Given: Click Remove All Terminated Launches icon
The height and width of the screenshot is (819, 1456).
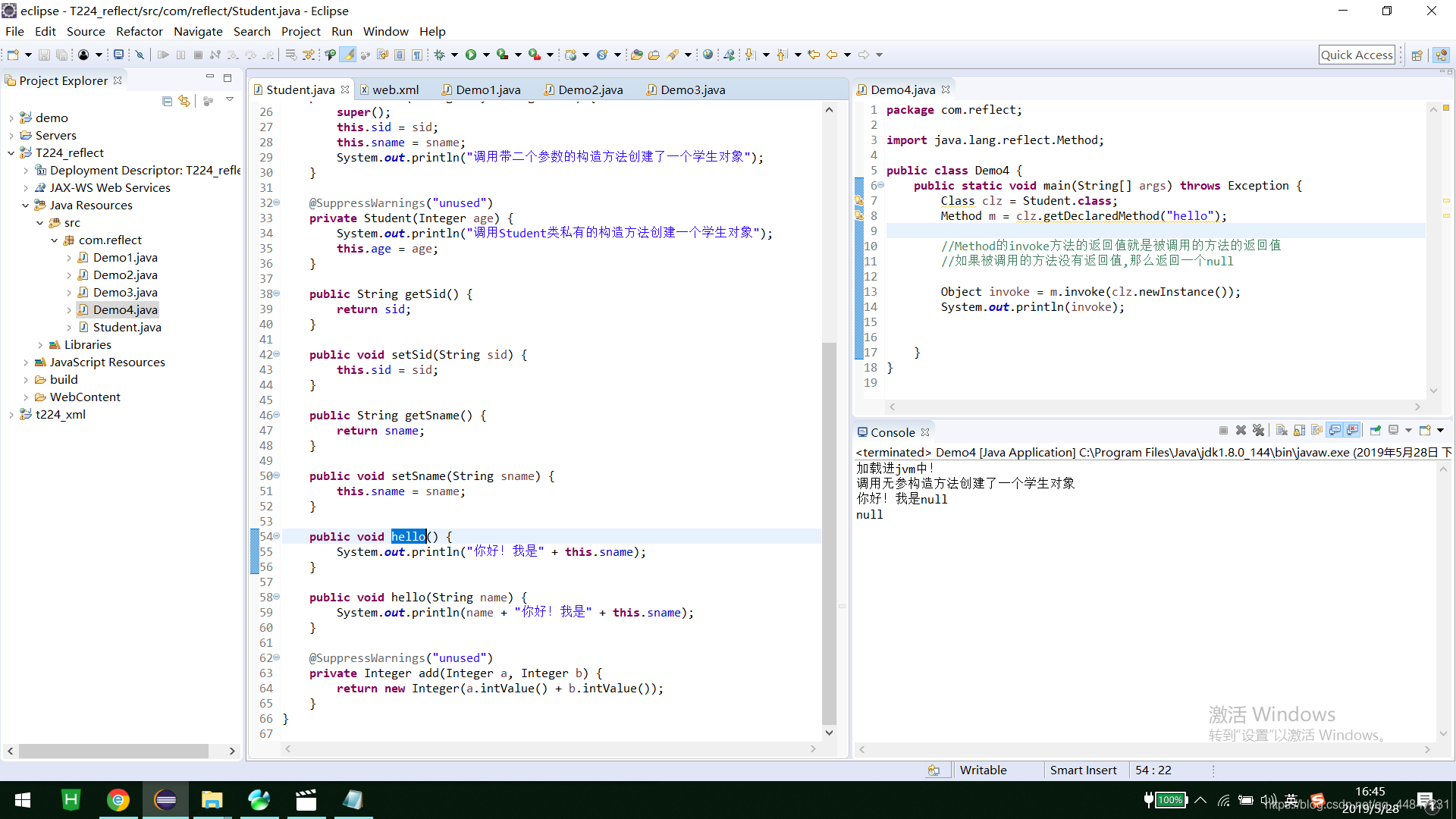Looking at the screenshot, I should [x=1258, y=431].
